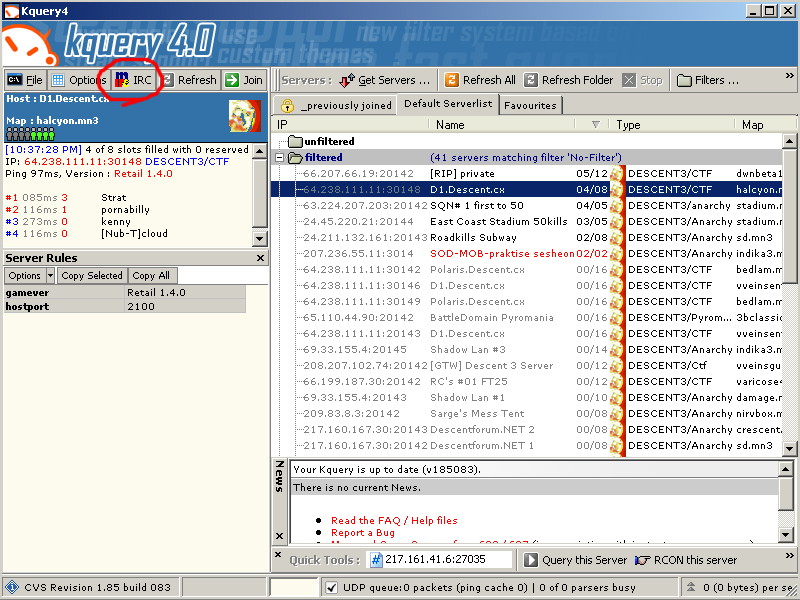Select the Shadow Lan #3 server
Image resolution: width=800 pixels, height=600 pixels.
[x=527, y=349]
